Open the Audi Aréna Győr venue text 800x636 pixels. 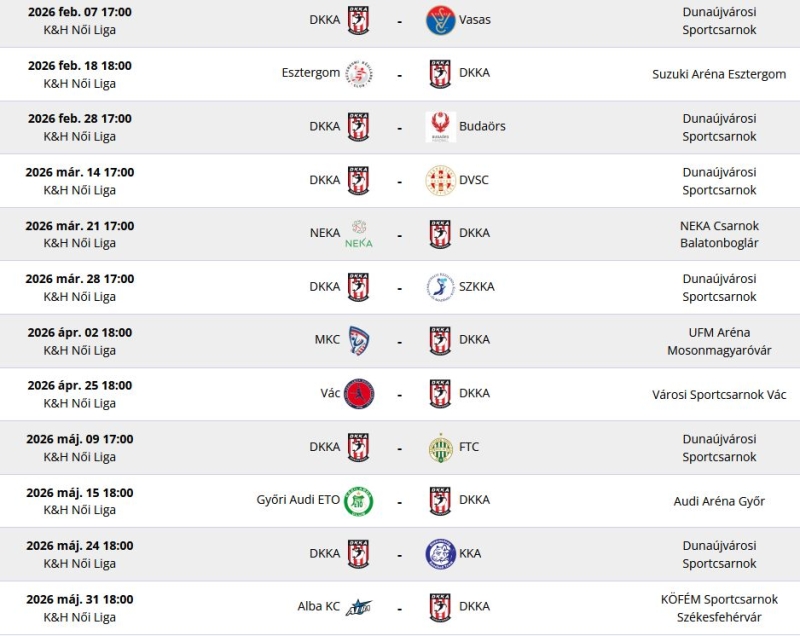[719, 501]
